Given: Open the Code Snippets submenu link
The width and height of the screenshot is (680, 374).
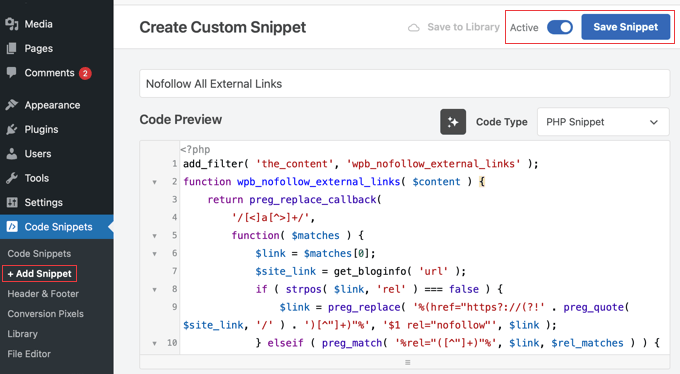Looking at the screenshot, I should coord(39,253).
